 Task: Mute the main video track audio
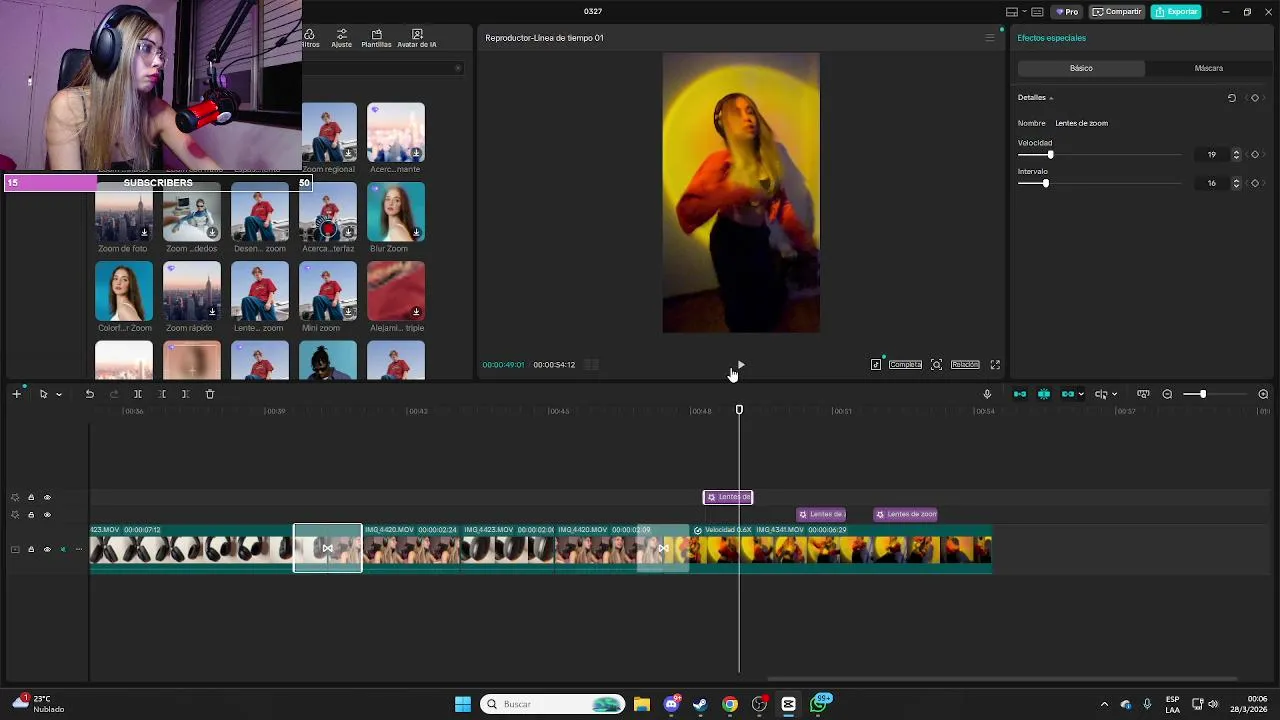(63, 549)
